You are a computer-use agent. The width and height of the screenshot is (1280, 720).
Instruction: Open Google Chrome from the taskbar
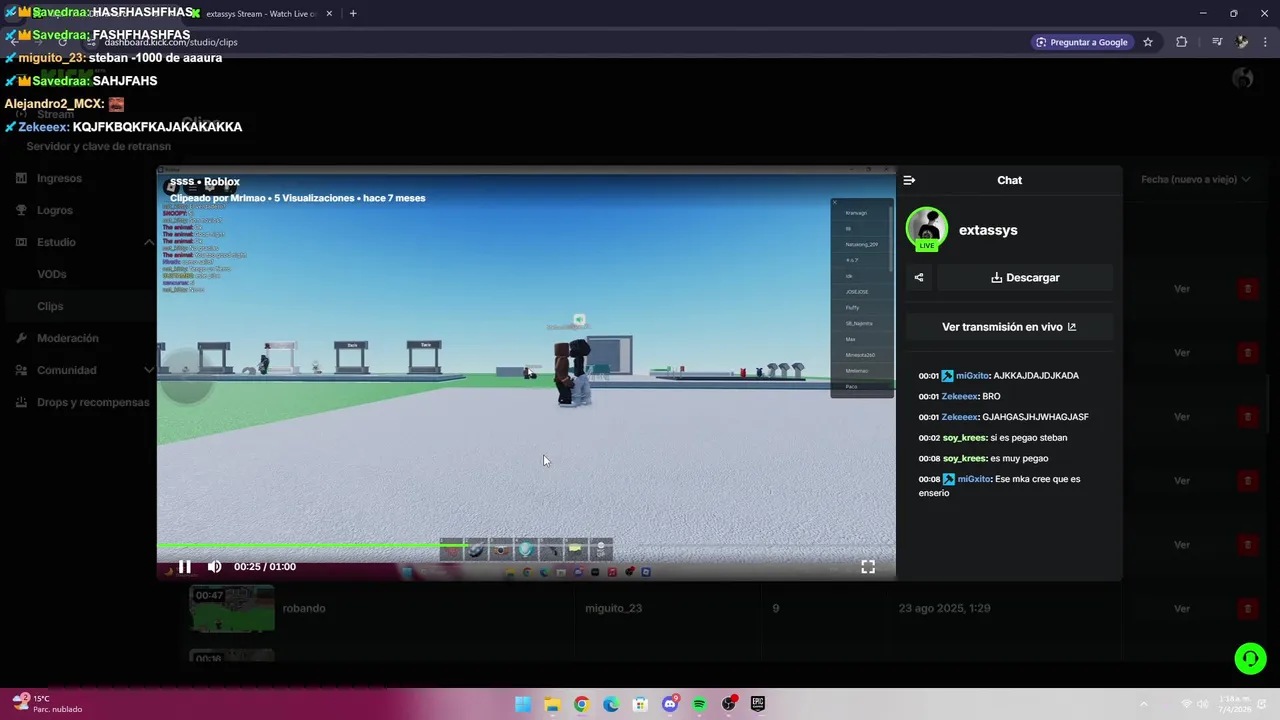(581, 704)
